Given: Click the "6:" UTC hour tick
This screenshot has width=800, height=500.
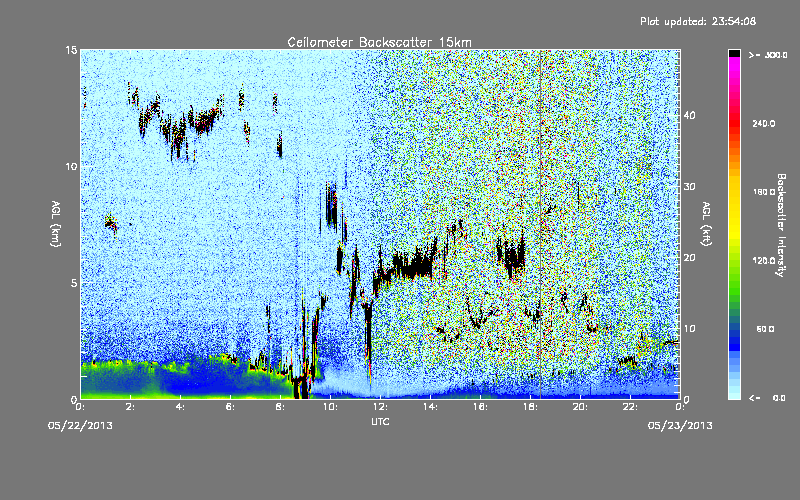Looking at the screenshot, I should point(231,407).
